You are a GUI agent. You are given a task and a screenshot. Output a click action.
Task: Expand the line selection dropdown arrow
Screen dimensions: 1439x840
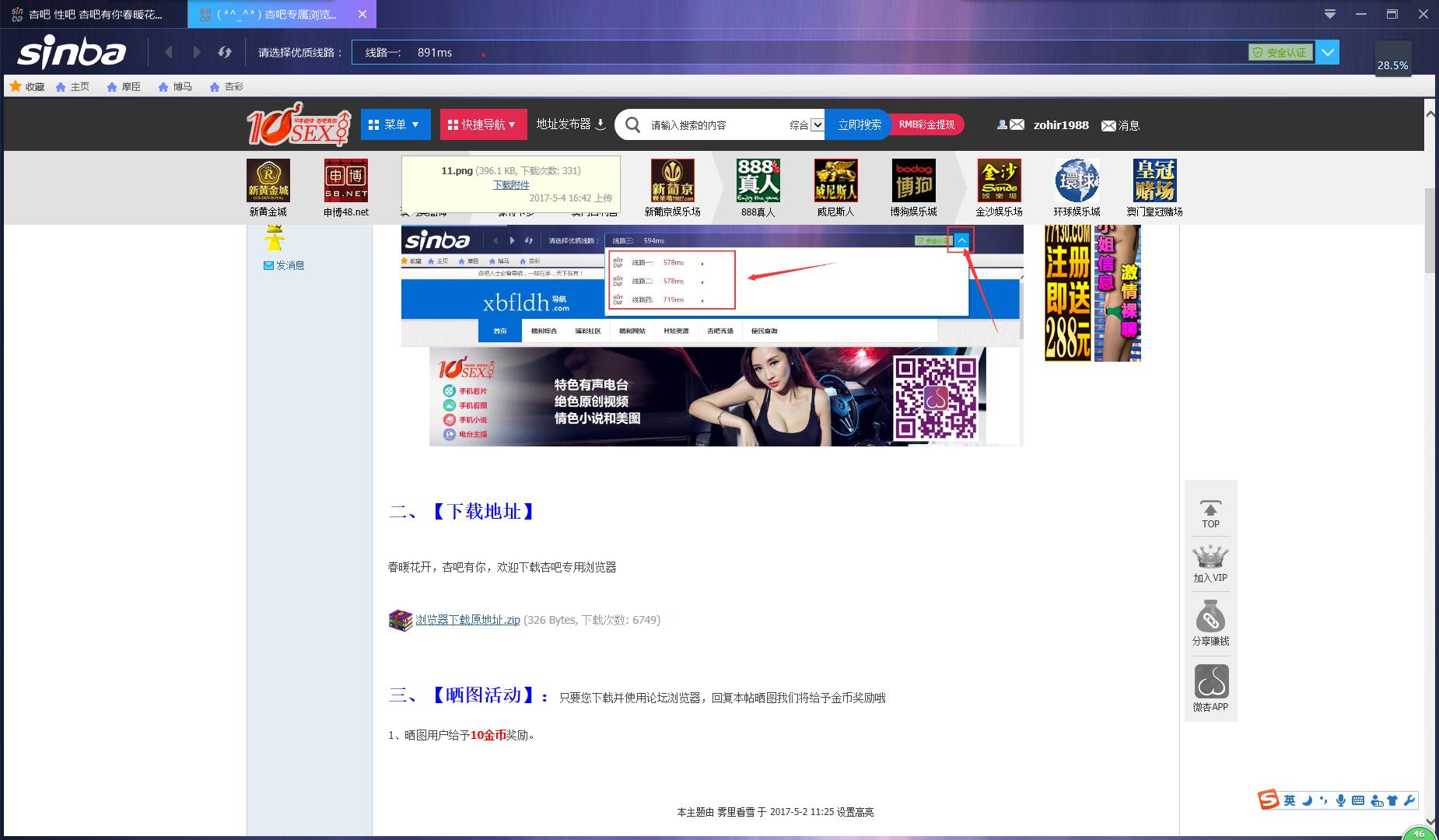(1328, 52)
